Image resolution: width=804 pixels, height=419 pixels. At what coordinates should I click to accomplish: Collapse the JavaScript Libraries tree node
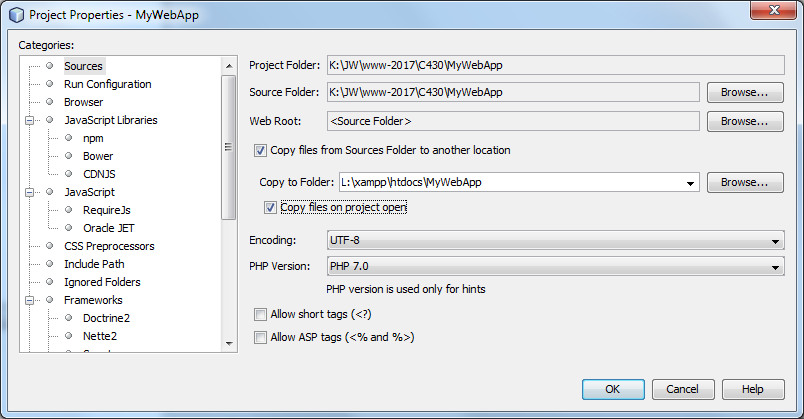[x=30, y=120]
